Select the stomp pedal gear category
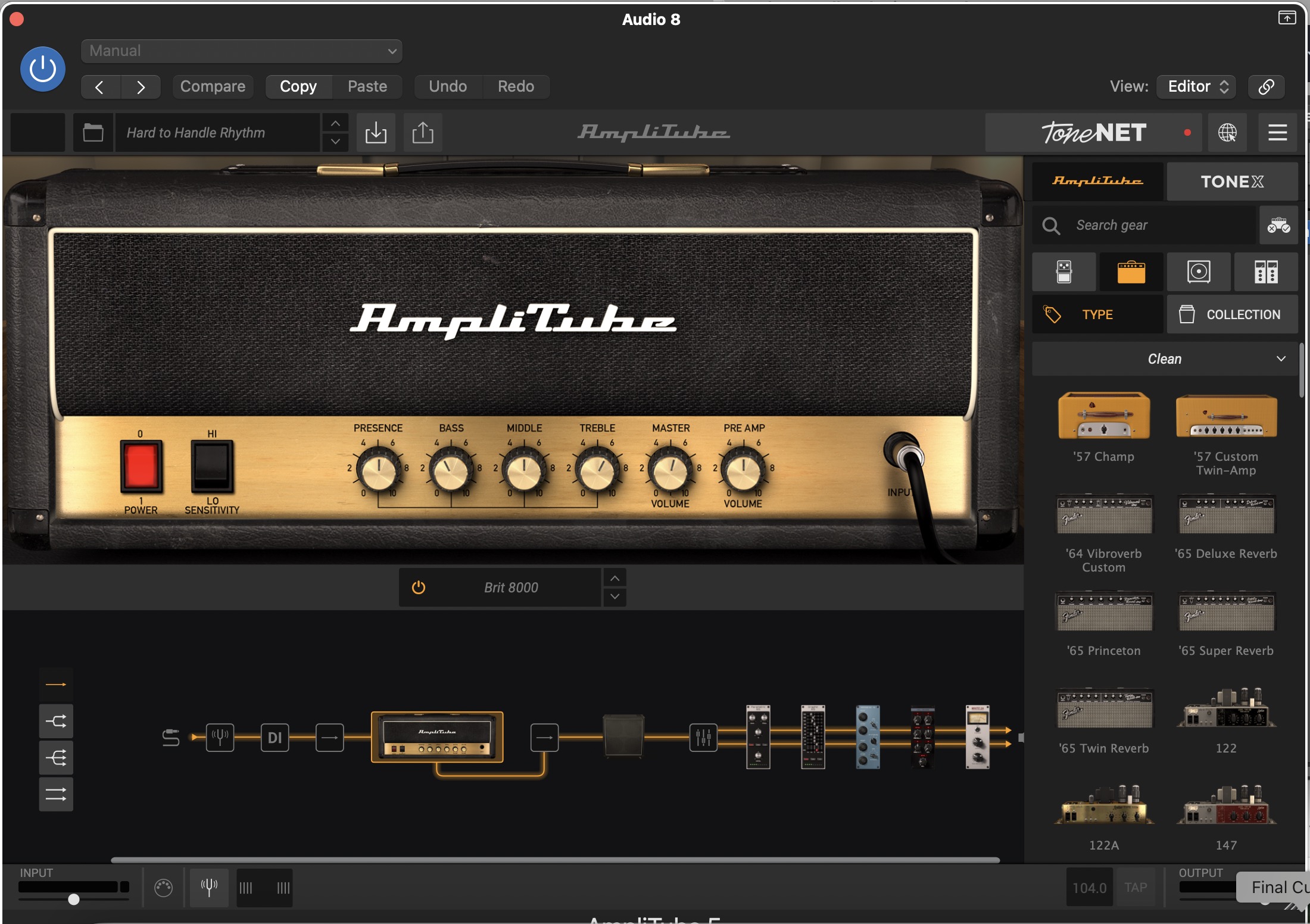Image resolution: width=1310 pixels, height=924 pixels. pyautogui.click(x=1064, y=272)
